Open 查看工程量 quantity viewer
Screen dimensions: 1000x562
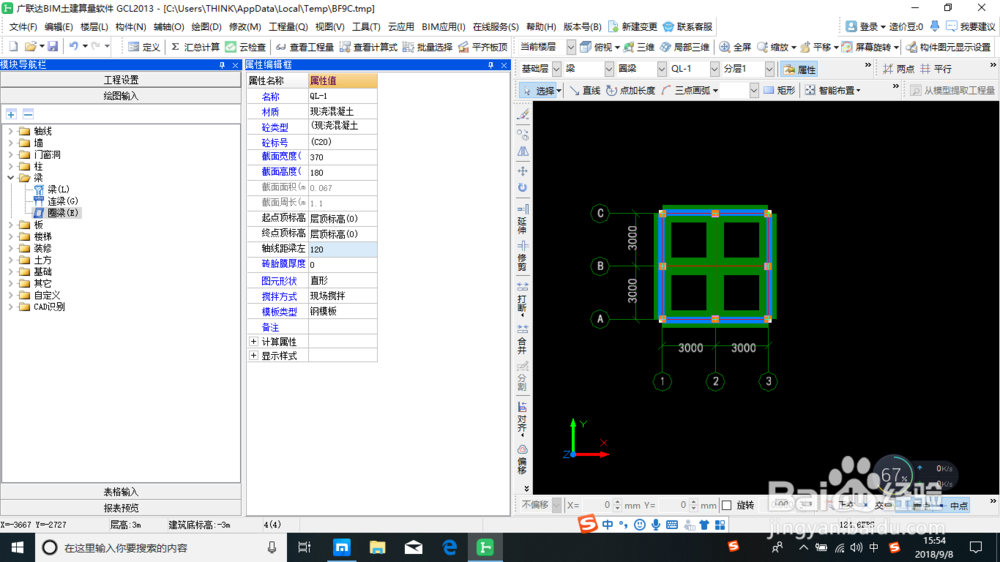[305, 47]
